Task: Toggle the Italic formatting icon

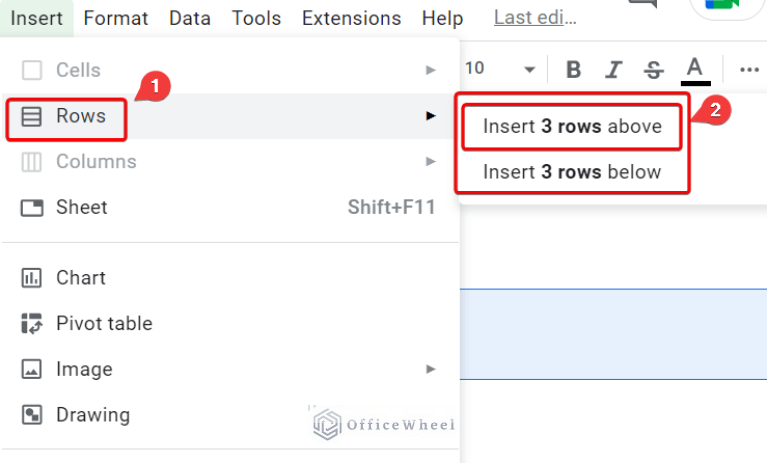Action: point(613,69)
